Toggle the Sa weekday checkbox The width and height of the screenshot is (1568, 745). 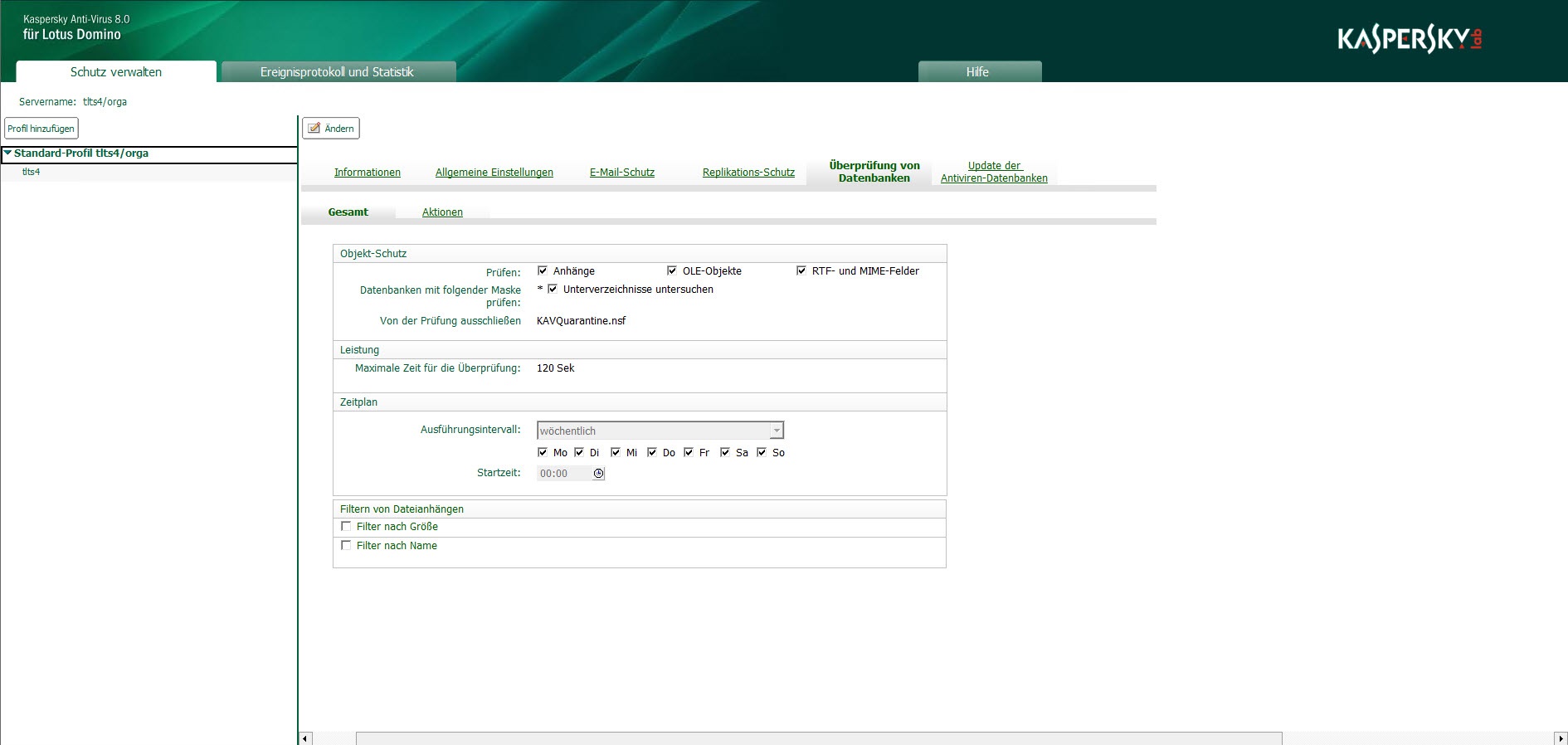coord(725,452)
